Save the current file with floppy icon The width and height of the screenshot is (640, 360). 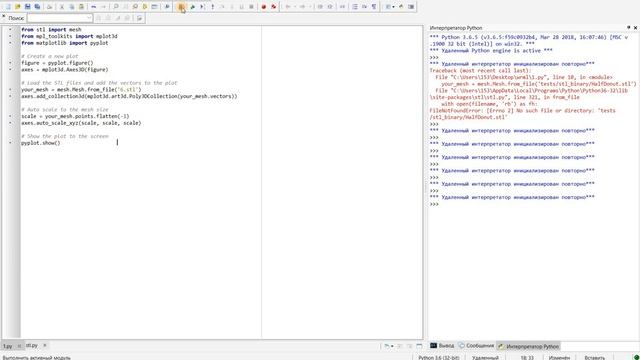pyautogui.click(x=27, y=7)
